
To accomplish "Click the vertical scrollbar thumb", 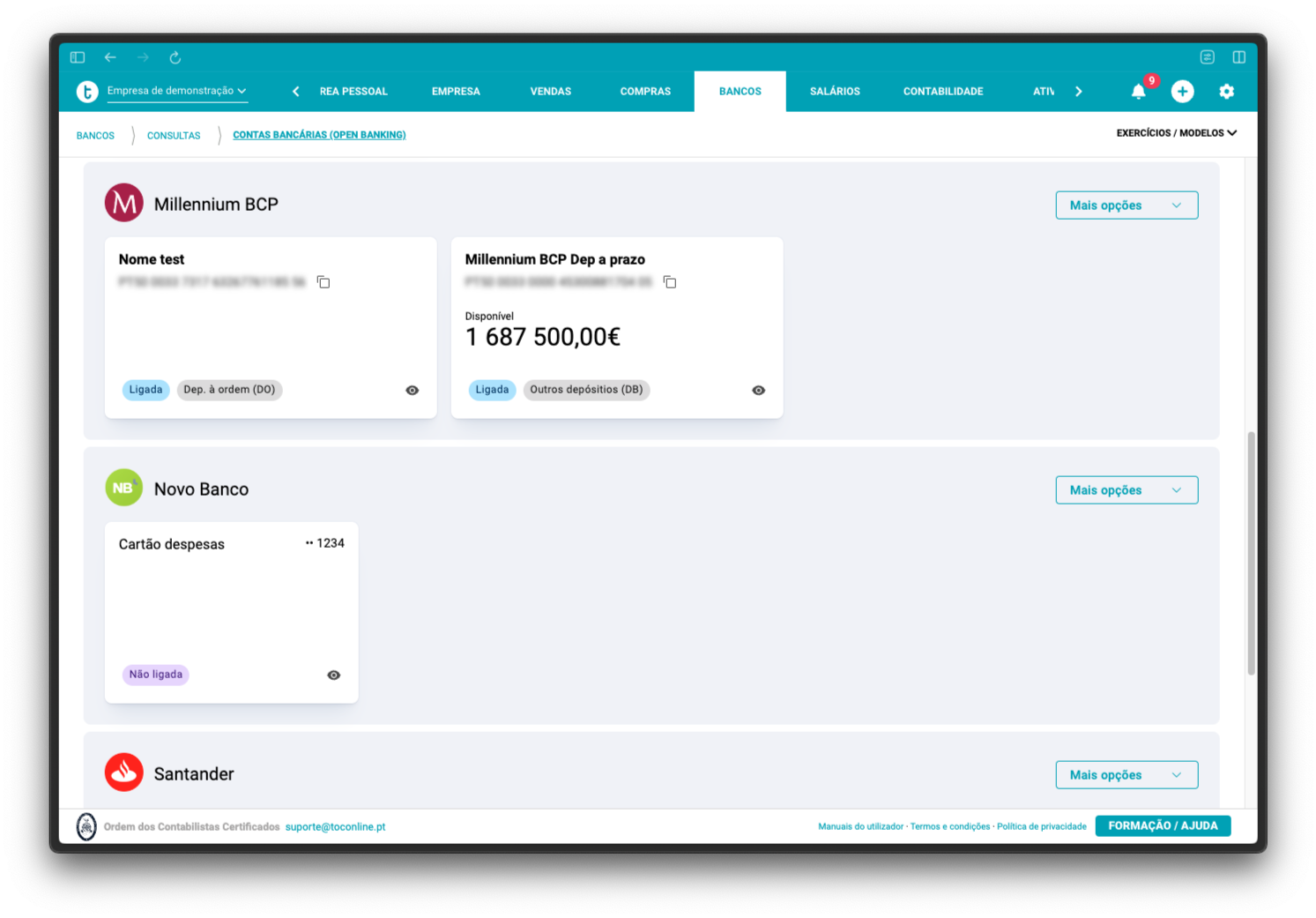I will click(1251, 553).
